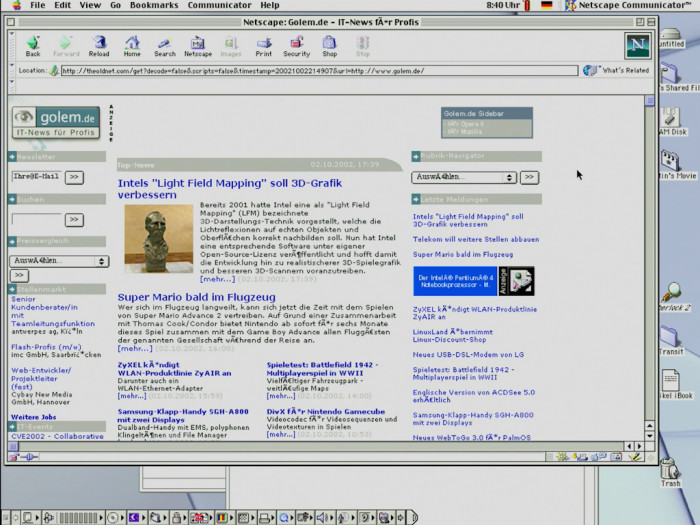Open Spieletest Battlefield 1942 article in main column
Image resolution: width=700 pixels, height=525 pixels.
[x=322, y=369]
